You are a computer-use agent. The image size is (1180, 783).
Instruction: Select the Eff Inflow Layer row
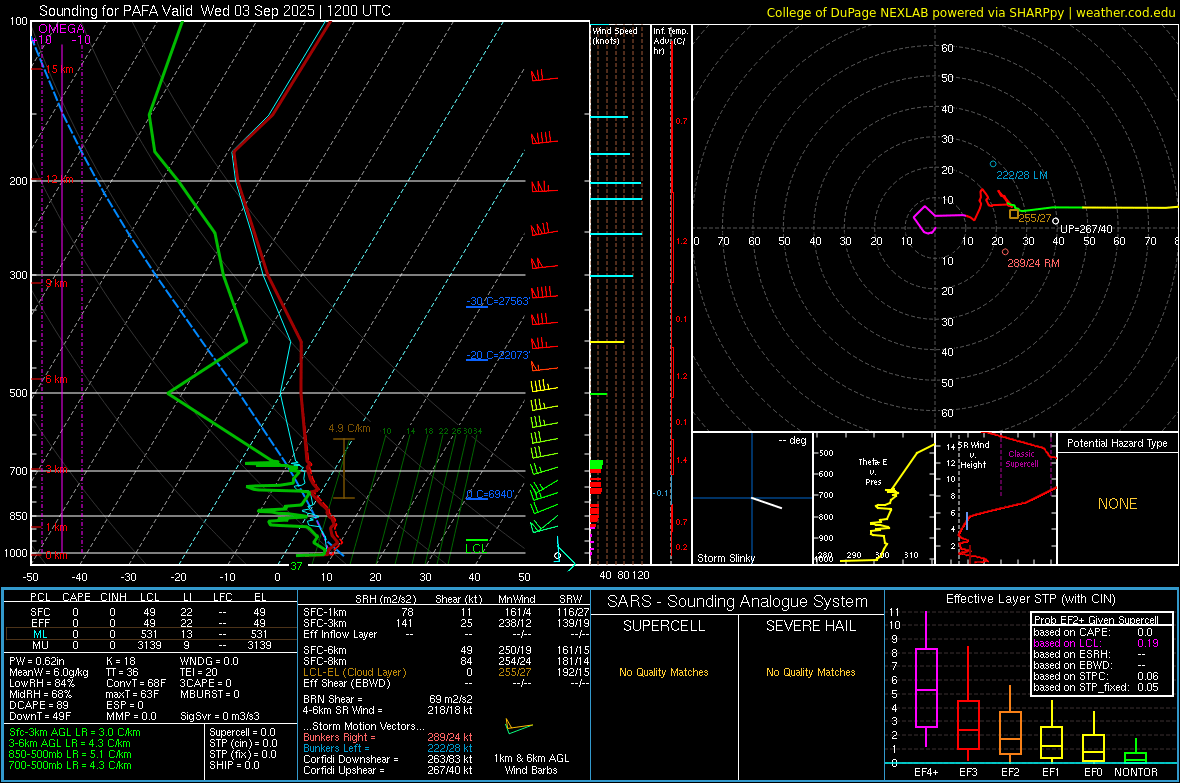coord(446,634)
